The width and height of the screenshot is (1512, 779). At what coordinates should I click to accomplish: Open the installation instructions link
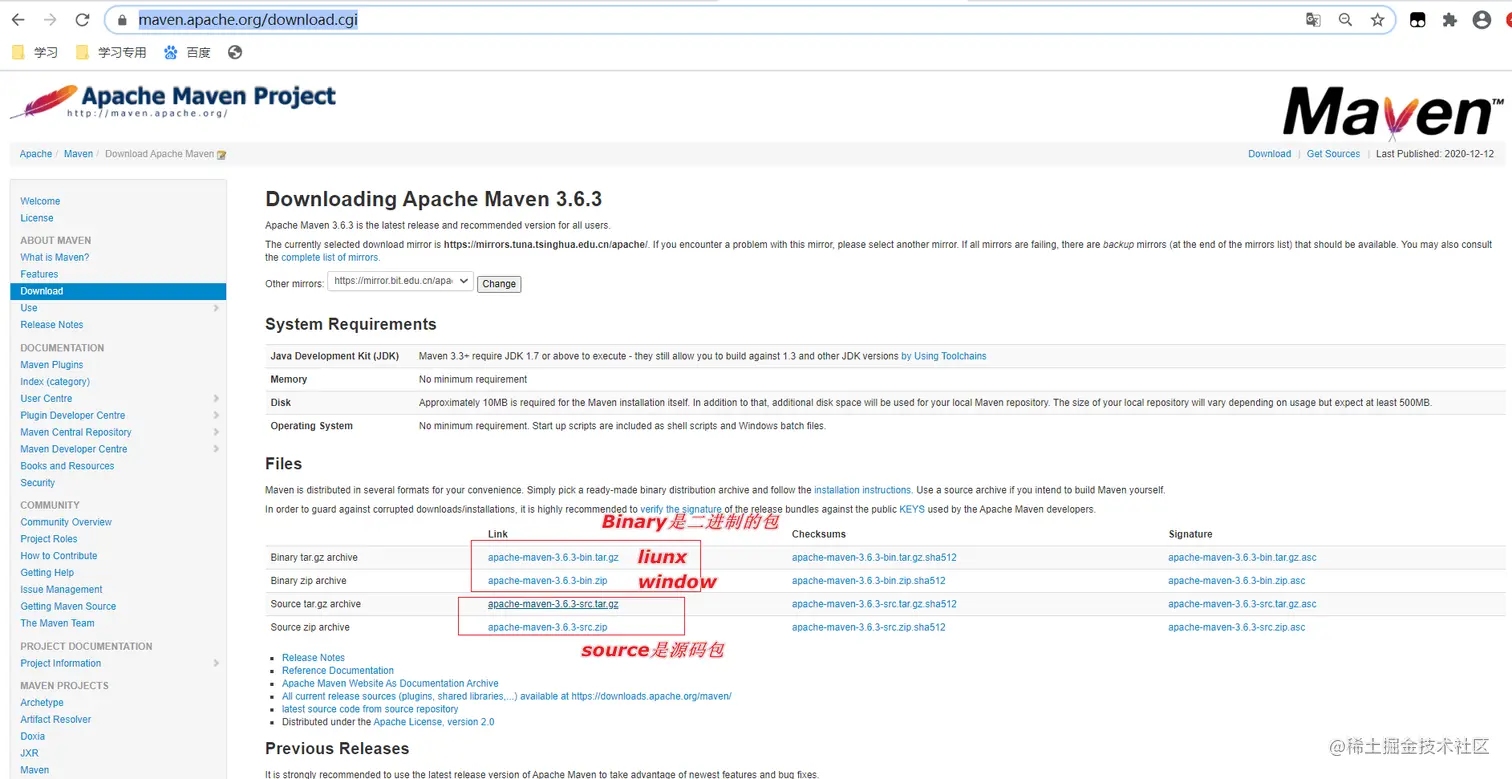click(x=862, y=490)
